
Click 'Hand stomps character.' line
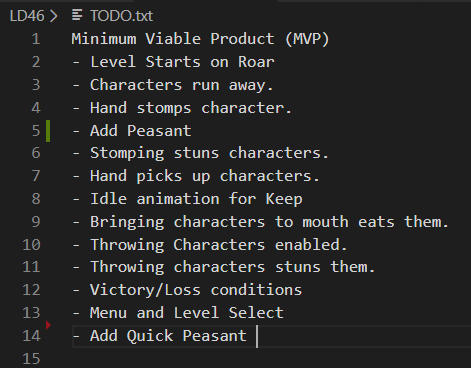pyautogui.click(x=182, y=108)
